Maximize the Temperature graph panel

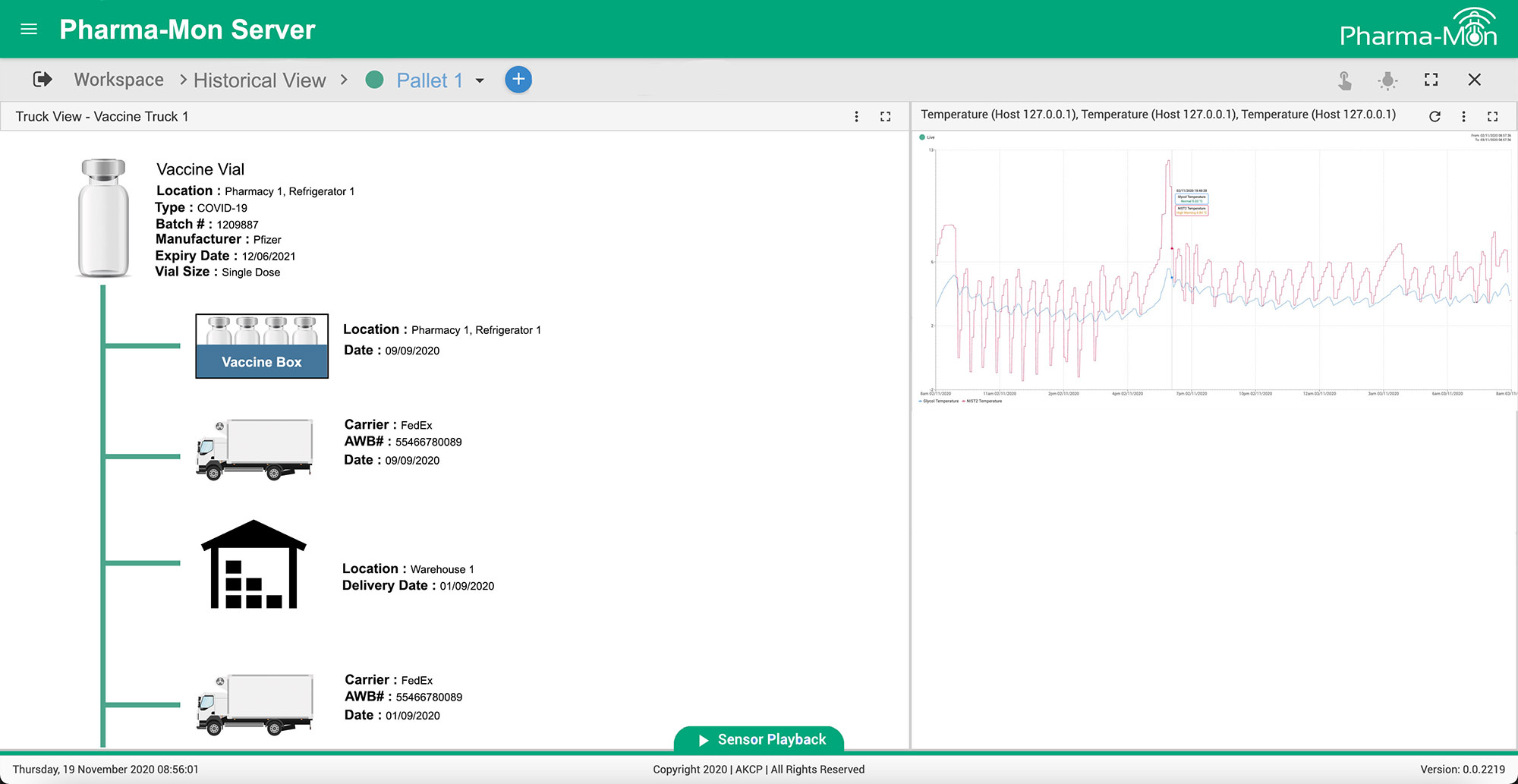click(x=1492, y=116)
